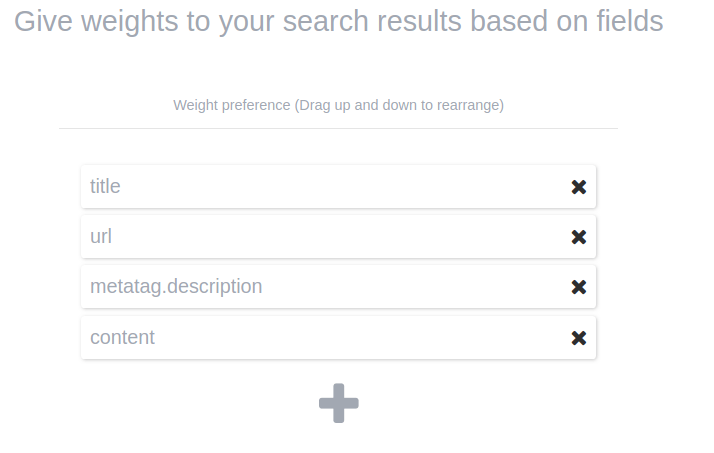This screenshot has width=714, height=453.
Task: Click the 'Weight preference' label text
Action: click(x=231, y=105)
